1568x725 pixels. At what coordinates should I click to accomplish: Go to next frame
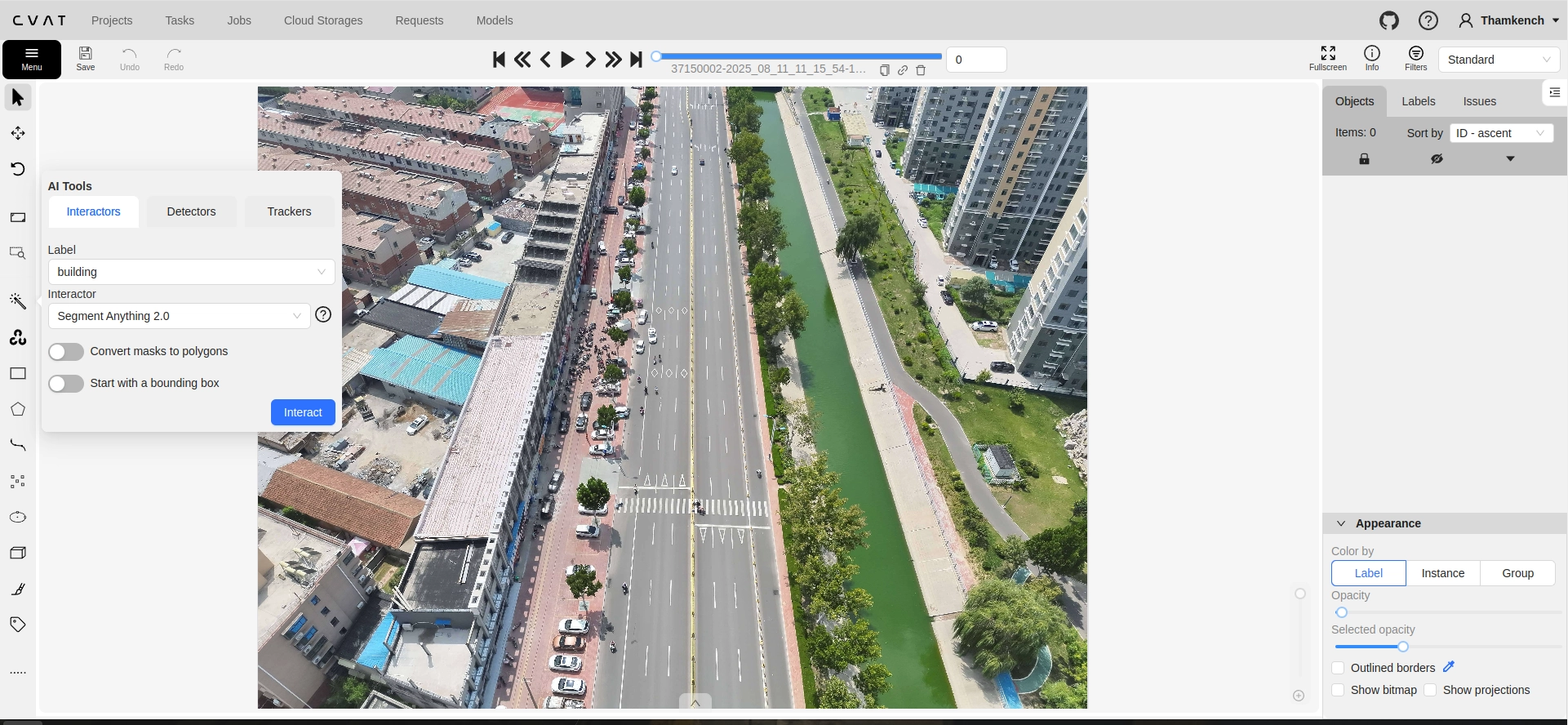tap(590, 59)
